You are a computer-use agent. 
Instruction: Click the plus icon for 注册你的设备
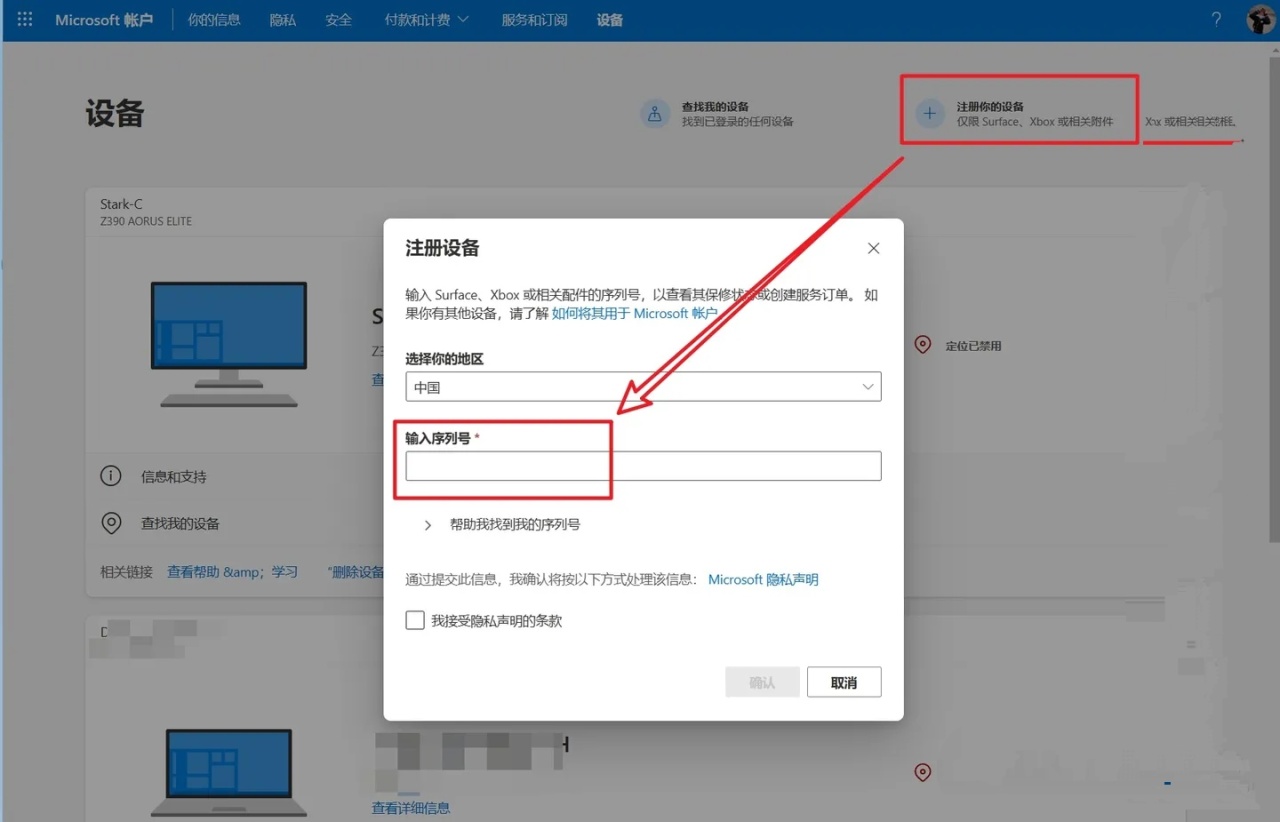930,114
